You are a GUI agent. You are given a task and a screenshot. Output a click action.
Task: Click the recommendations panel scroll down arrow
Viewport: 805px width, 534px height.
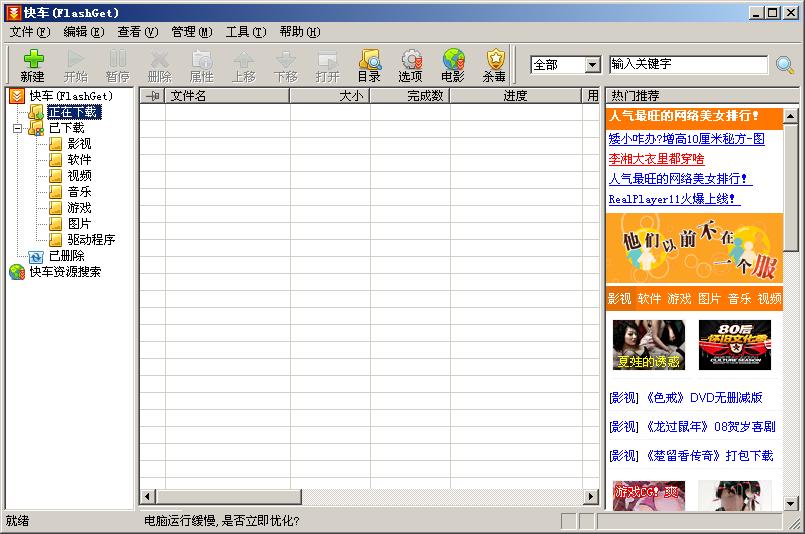tap(791, 504)
